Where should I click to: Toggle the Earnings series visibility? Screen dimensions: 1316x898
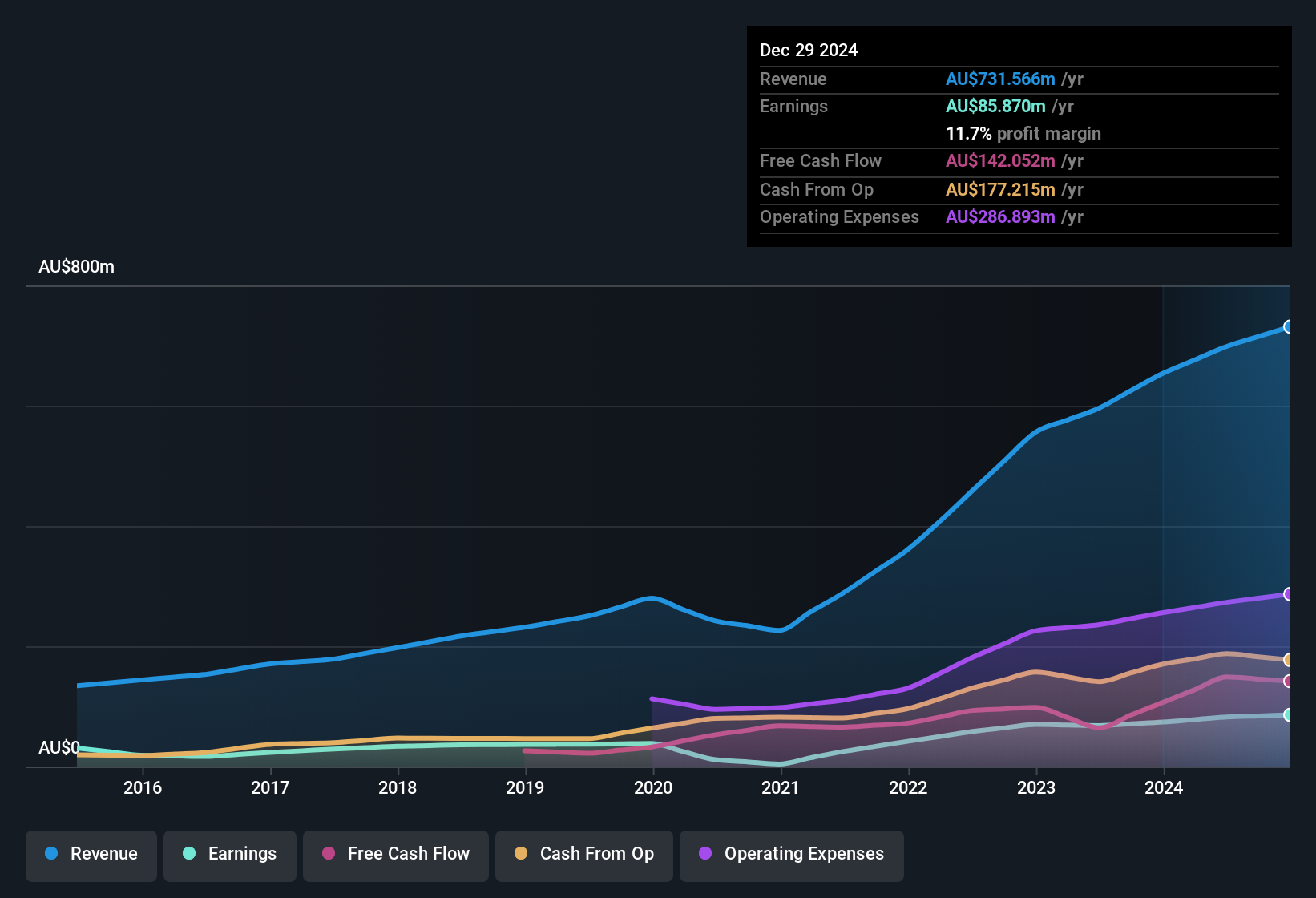point(230,854)
